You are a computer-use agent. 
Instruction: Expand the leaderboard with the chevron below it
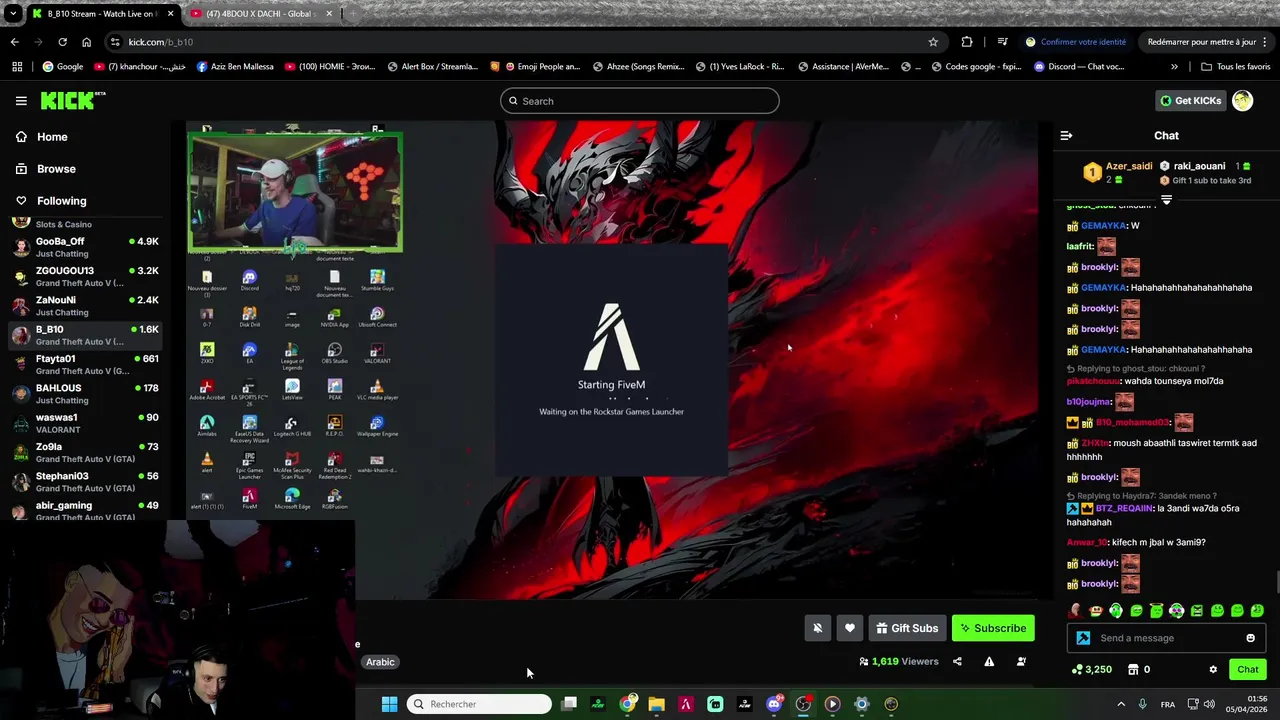pyautogui.click(x=1166, y=200)
